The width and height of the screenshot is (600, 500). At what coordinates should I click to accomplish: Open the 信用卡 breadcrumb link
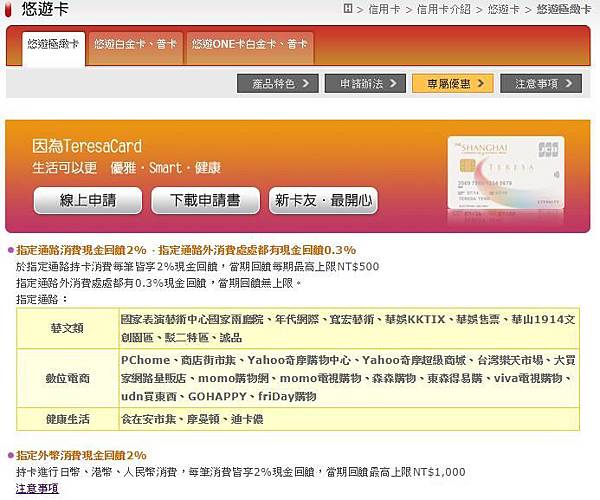coord(383,9)
